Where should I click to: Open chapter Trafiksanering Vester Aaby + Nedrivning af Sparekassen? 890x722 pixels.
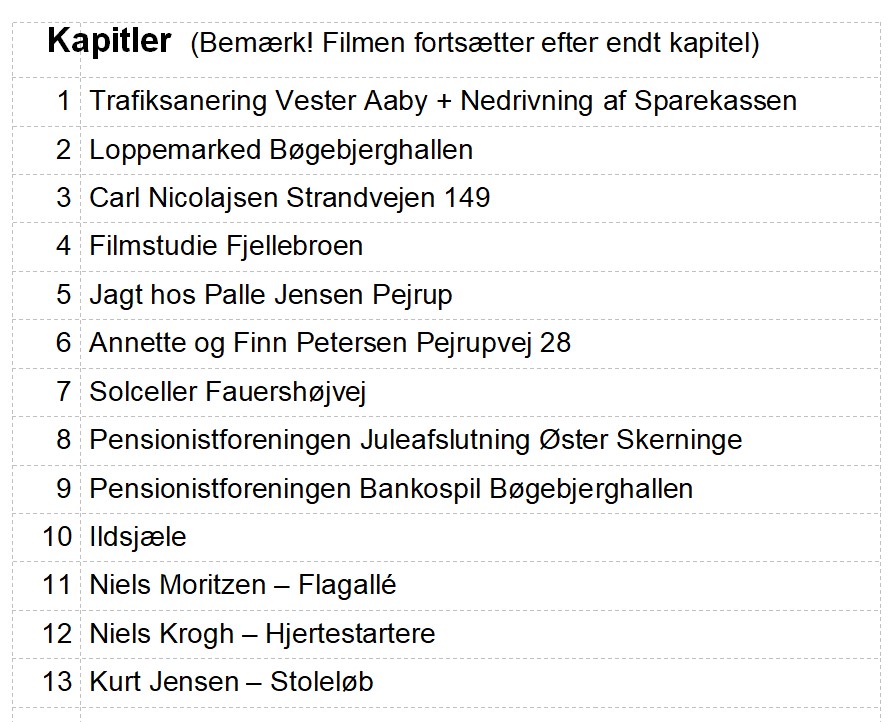pyautogui.click(x=443, y=101)
